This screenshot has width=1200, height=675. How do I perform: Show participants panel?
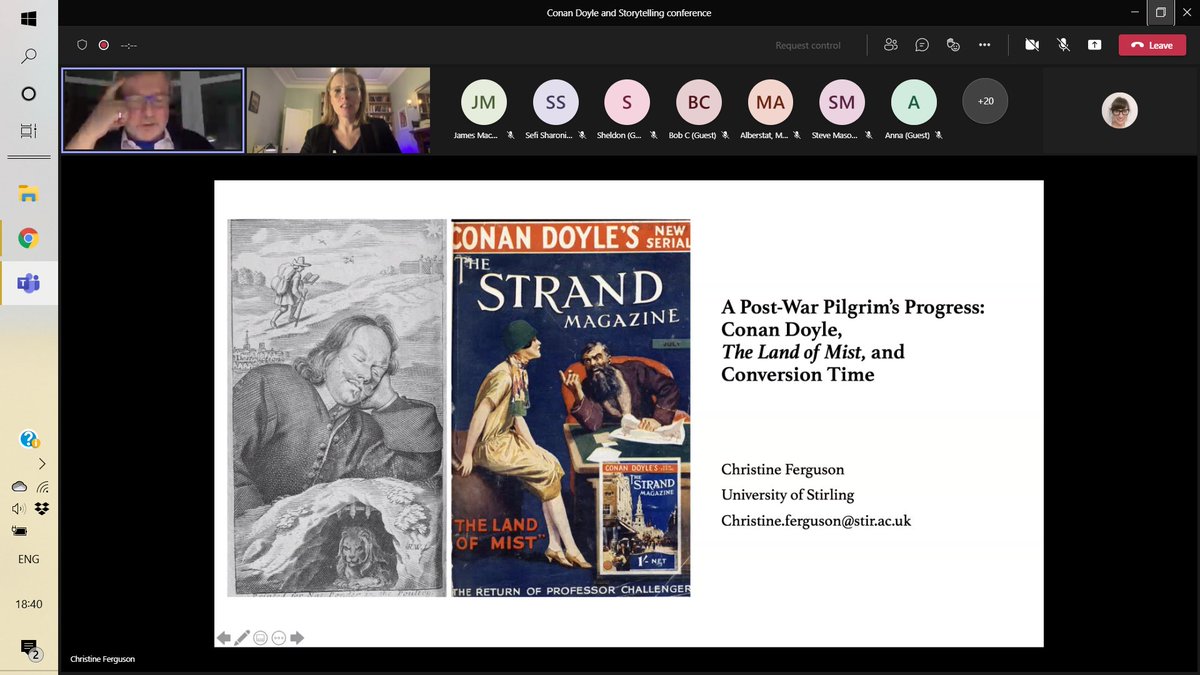(891, 45)
